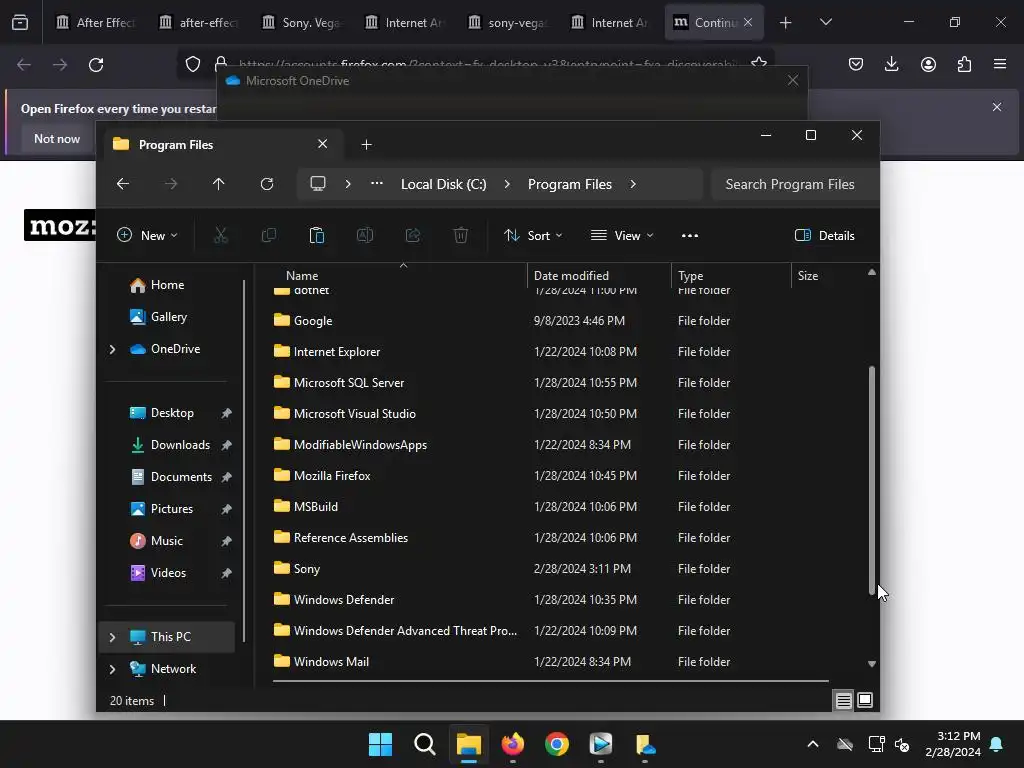This screenshot has width=1024, height=768.
Task: Sort by the Name column header
Action: 302,276
